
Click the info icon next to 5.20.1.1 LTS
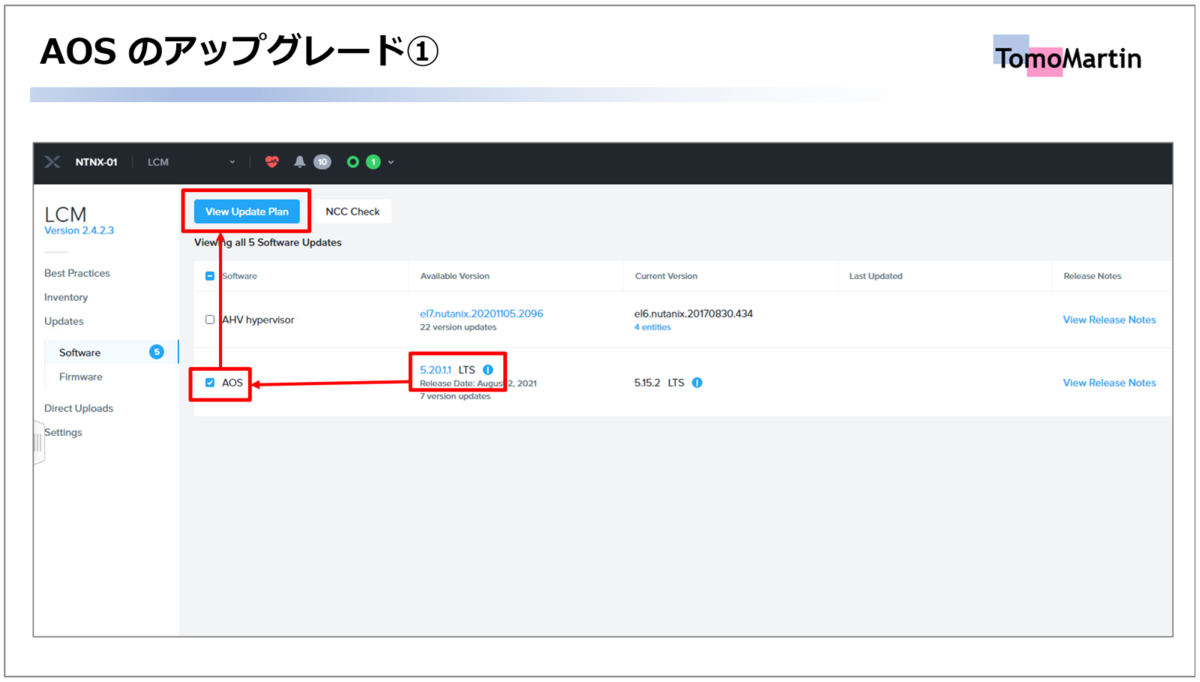(x=488, y=370)
